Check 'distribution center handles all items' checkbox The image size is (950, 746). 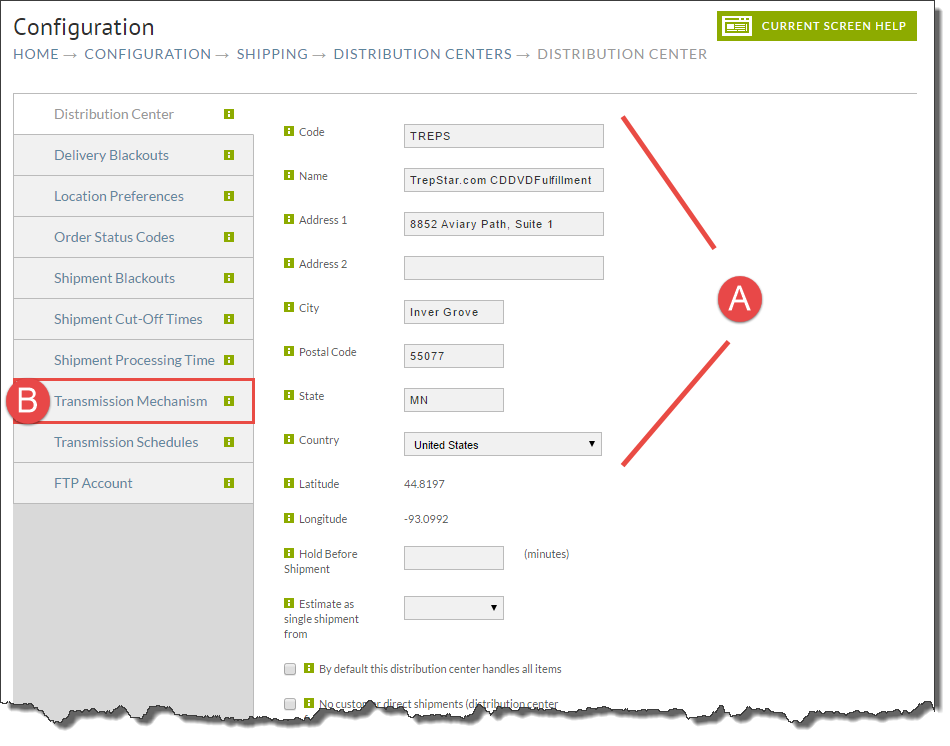pyautogui.click(x=290, y=669)
